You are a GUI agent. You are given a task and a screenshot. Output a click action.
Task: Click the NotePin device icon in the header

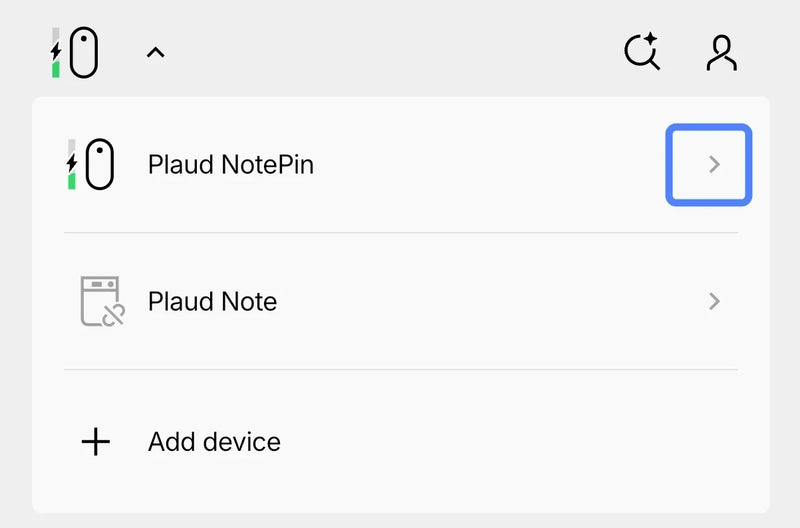coord(84,54)
